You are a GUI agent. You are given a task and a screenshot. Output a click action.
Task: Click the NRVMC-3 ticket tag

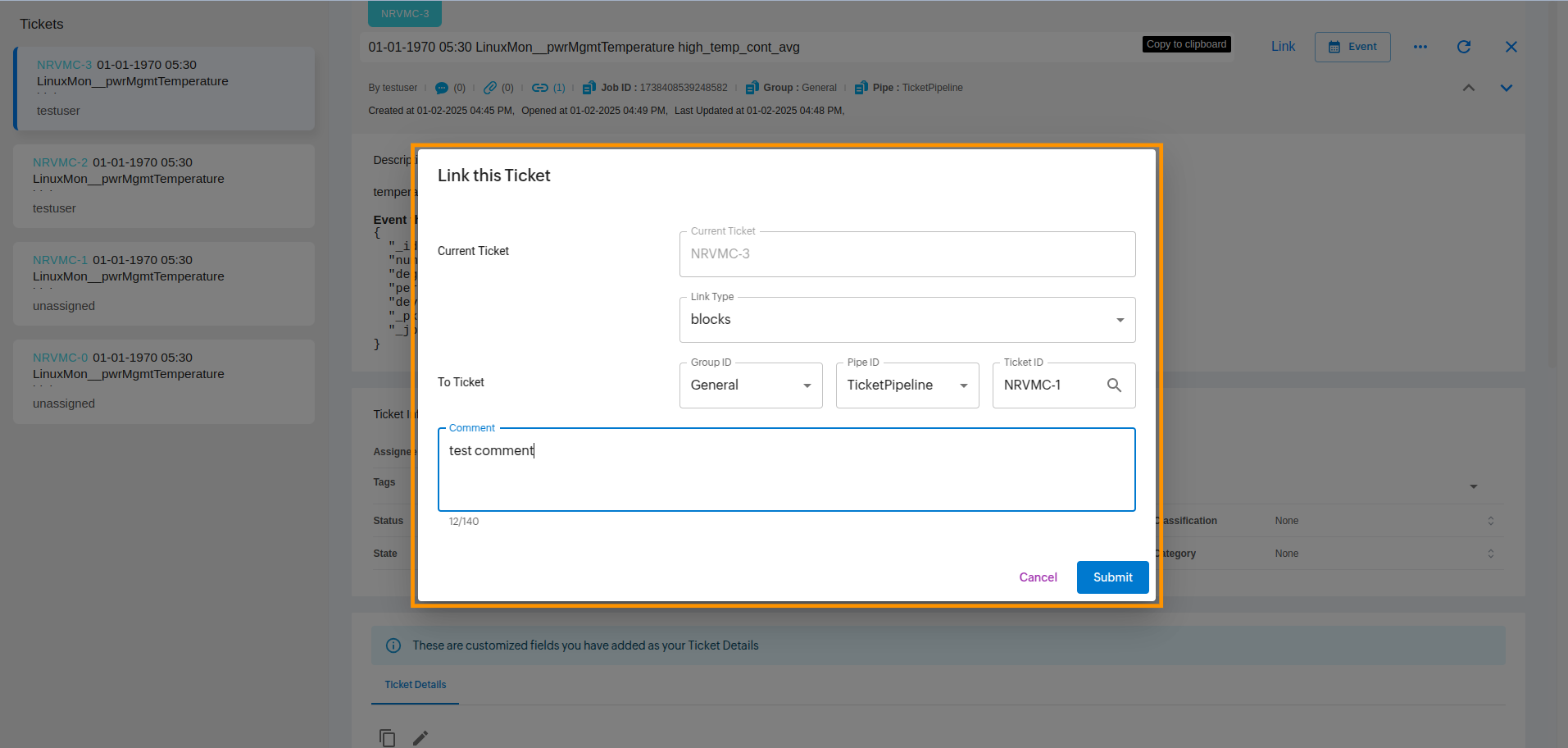[405, 14]
